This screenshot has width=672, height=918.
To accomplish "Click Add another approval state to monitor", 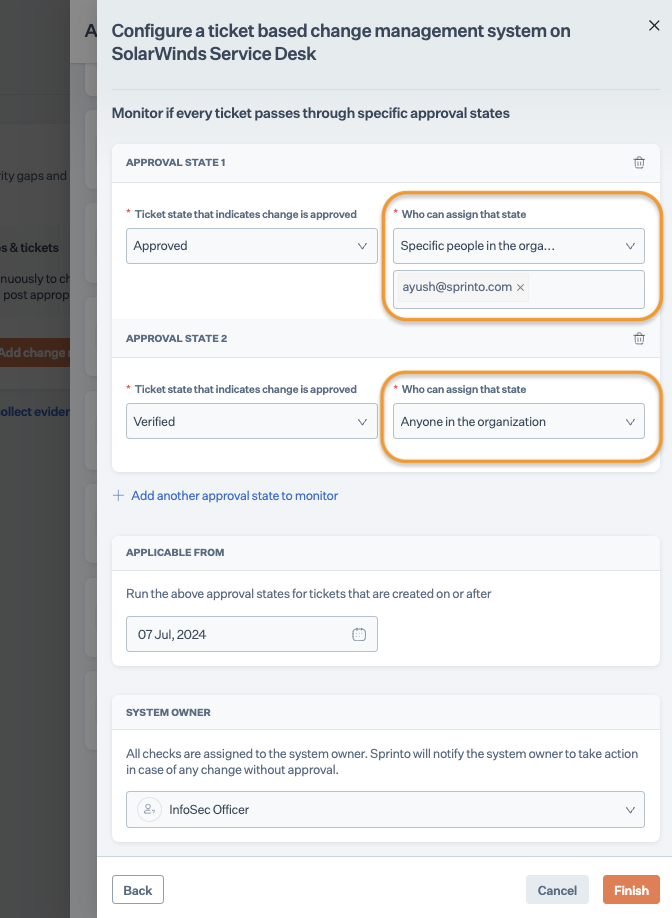I will [234, 496].
